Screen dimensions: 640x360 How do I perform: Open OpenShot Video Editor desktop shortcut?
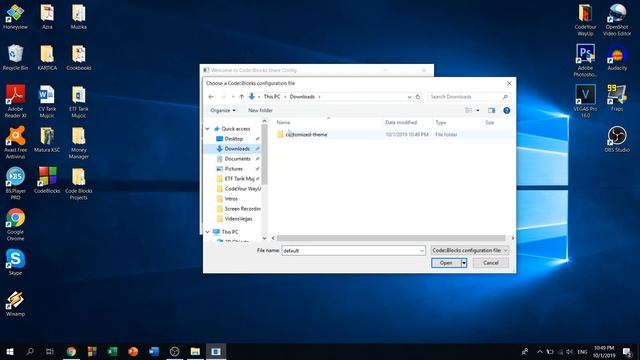point(617,20)
